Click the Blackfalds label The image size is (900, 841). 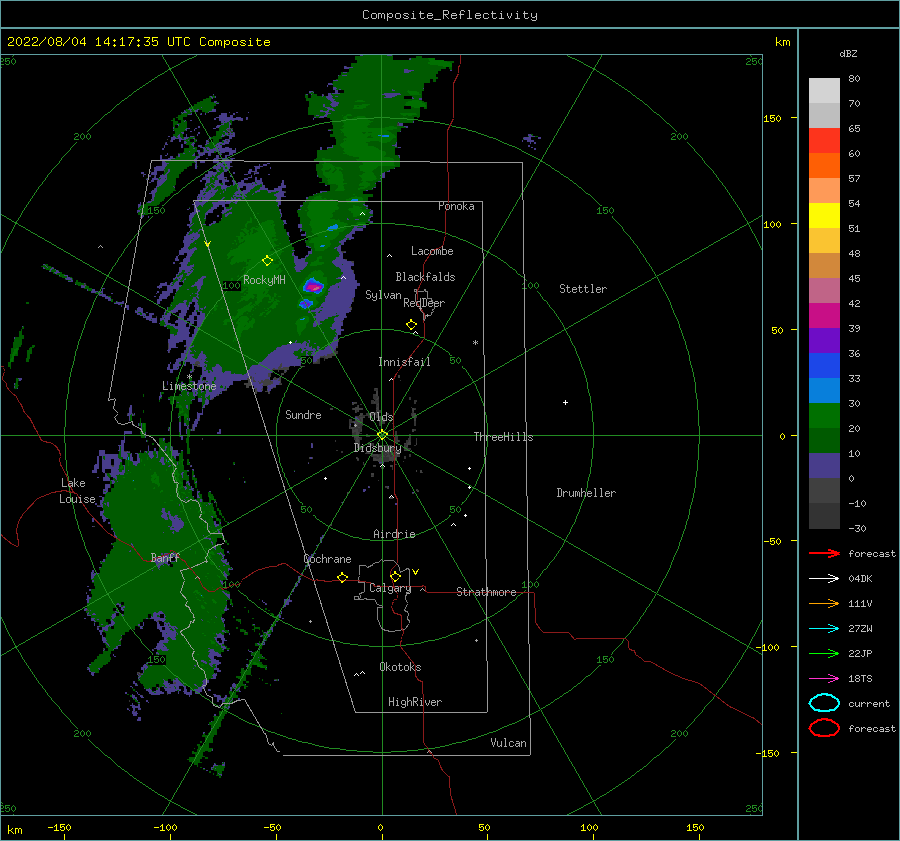[x=425, y=277]
